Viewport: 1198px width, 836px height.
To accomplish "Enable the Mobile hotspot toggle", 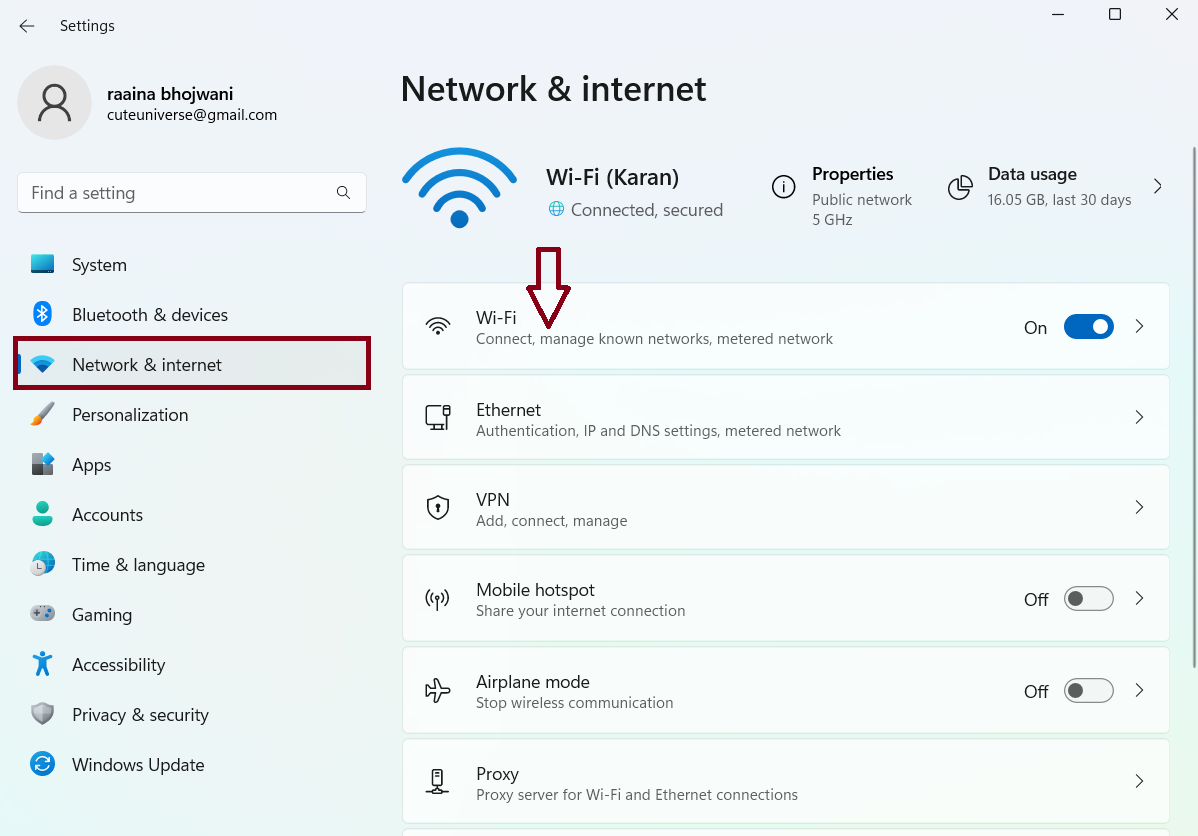I will pyautogui.click(x=1088, y=599).
